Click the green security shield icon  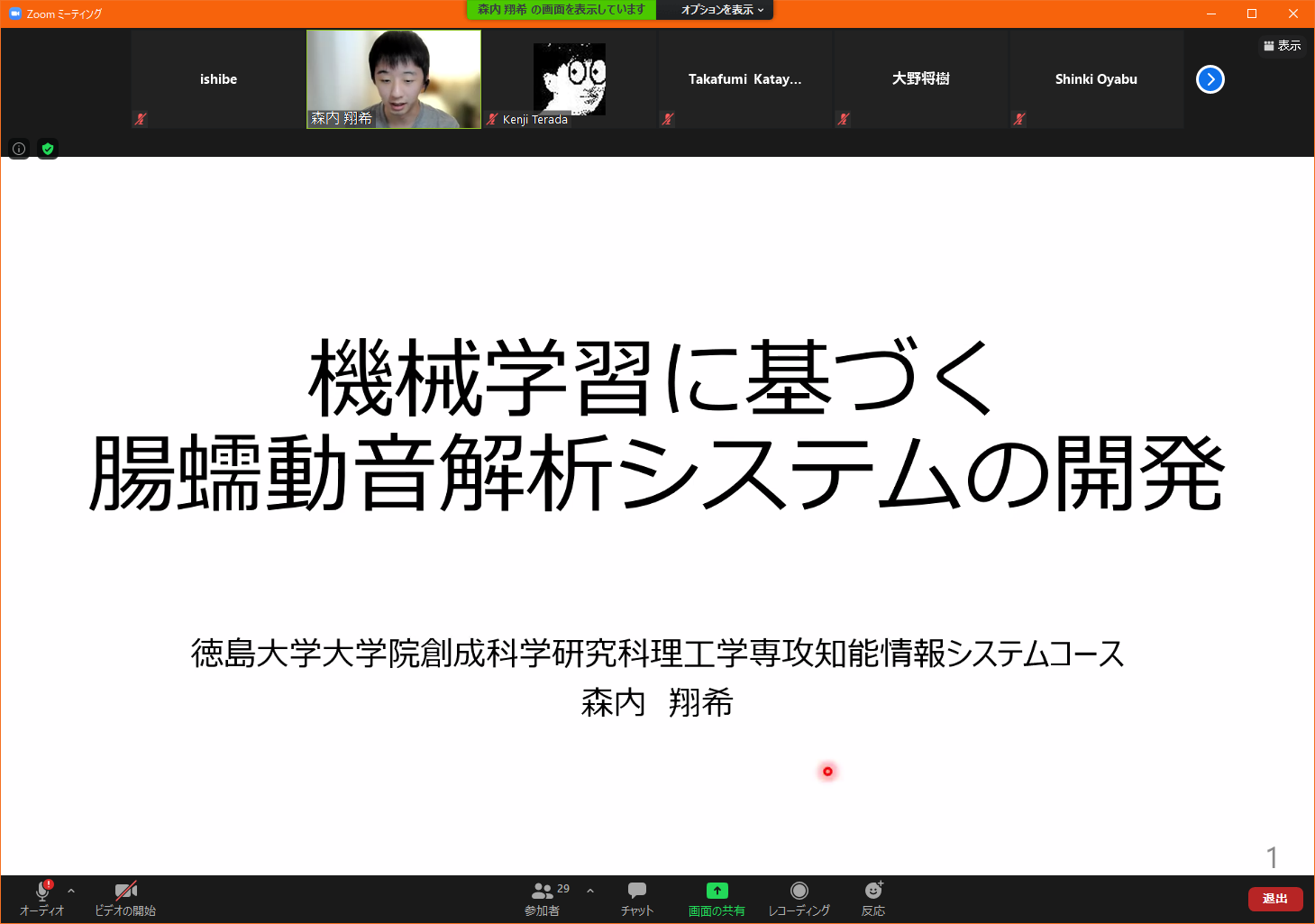tap(47, 149)
